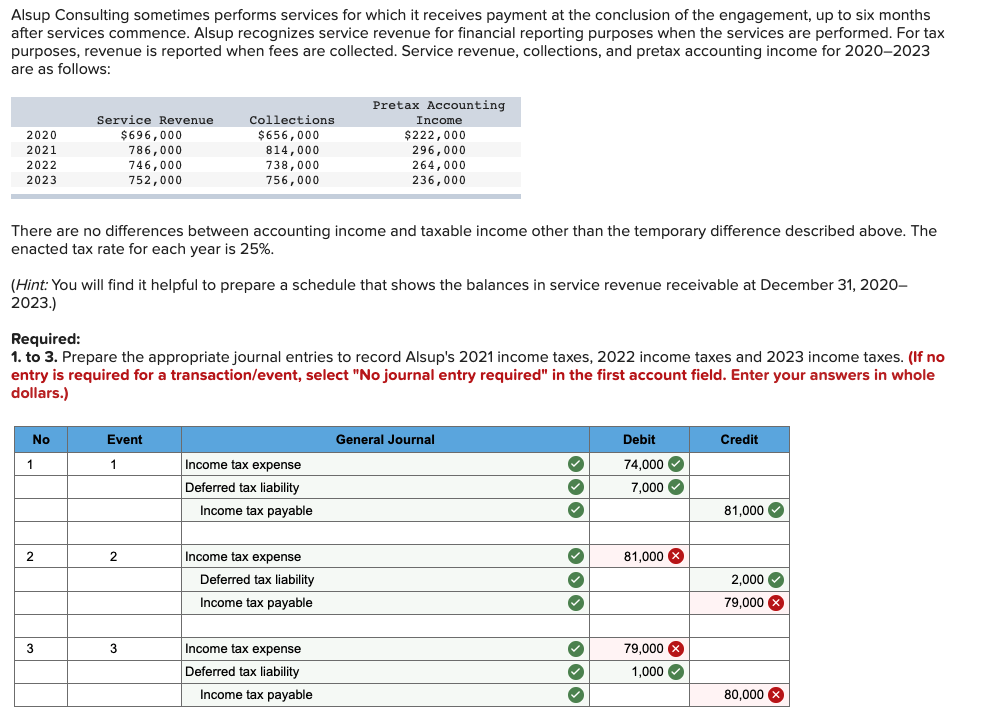Click the 264,000 pretax income value
Viewport: 987px width, 722px height.
point(439,166)
